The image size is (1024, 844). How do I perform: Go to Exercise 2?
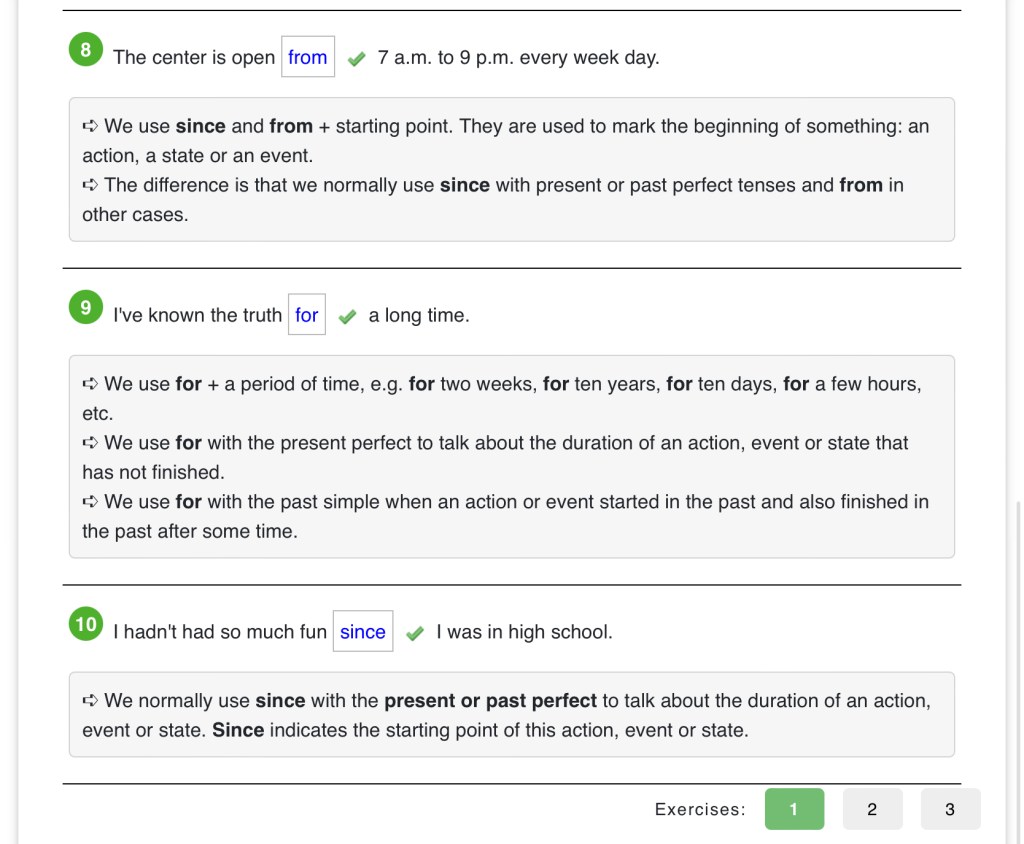click(872, 809)
